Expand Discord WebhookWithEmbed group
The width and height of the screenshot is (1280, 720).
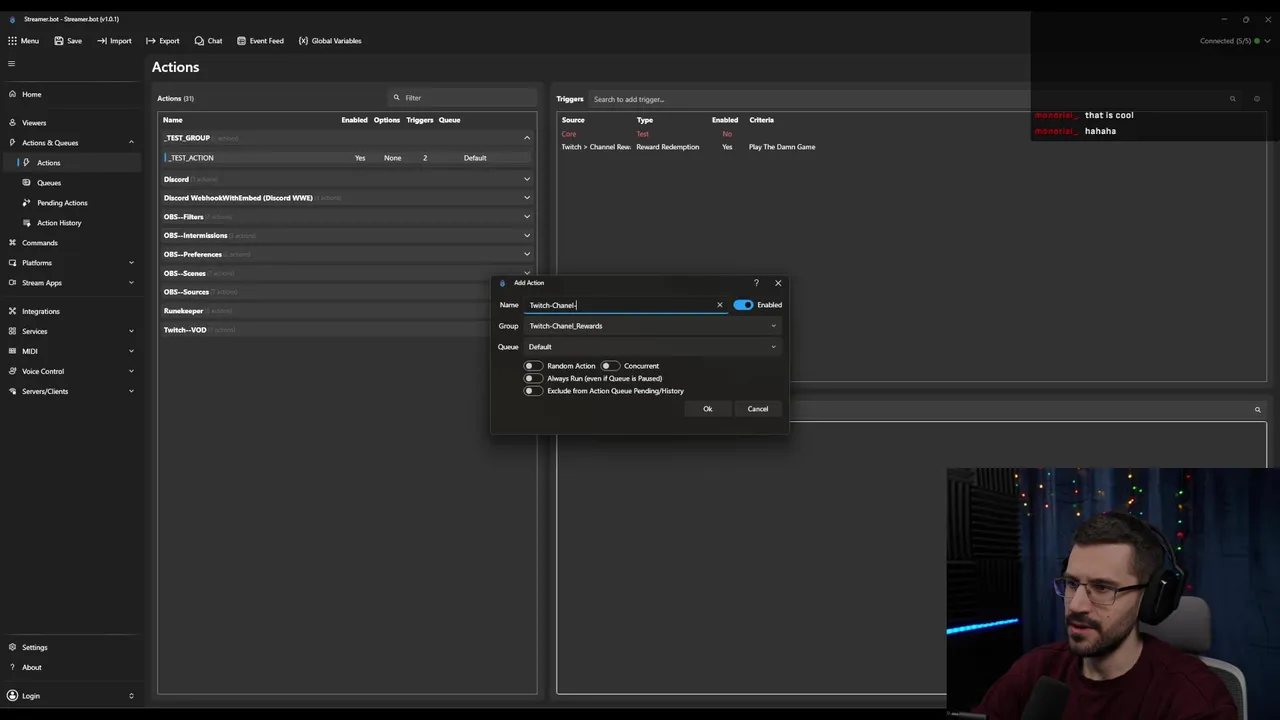click(x=527, y=198)
